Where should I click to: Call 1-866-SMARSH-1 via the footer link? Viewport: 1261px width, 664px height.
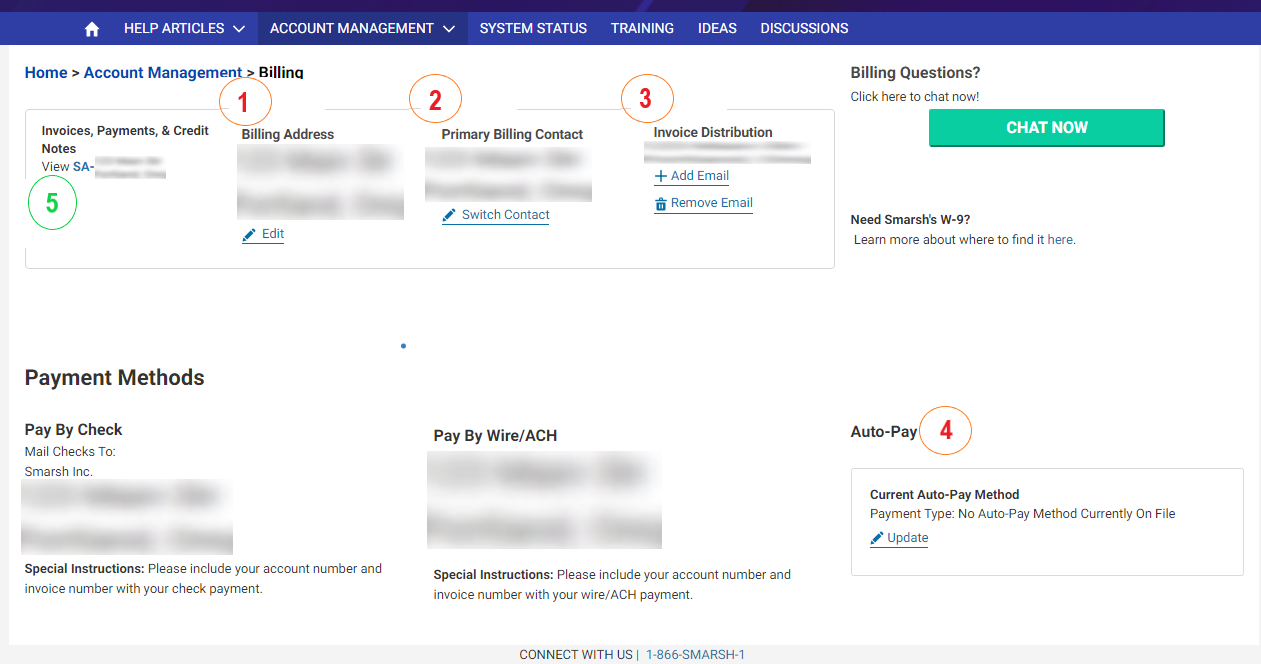(694, 654)
